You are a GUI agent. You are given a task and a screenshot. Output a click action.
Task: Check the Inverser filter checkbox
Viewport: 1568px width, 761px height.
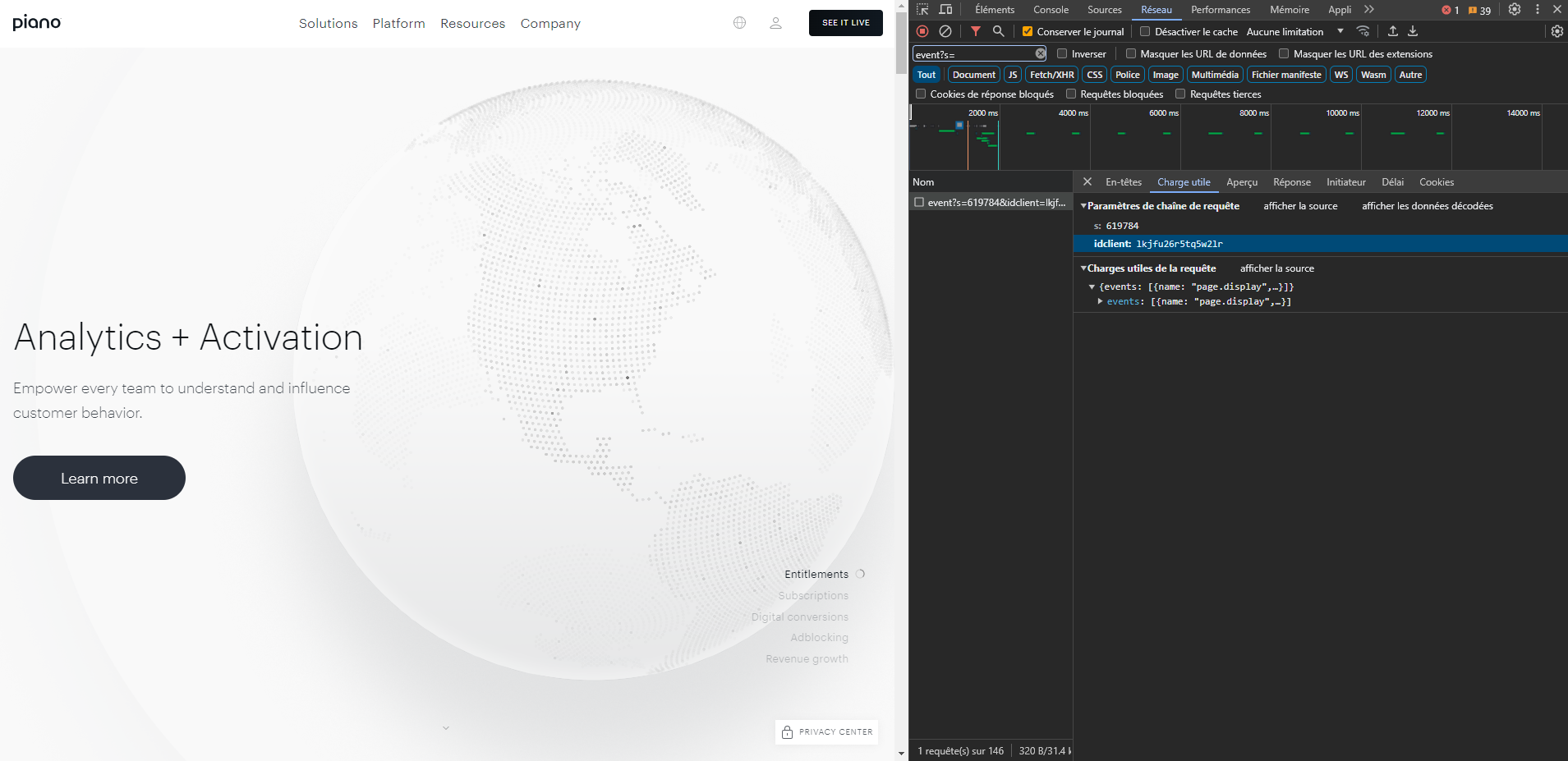(x=1062, y=54)
